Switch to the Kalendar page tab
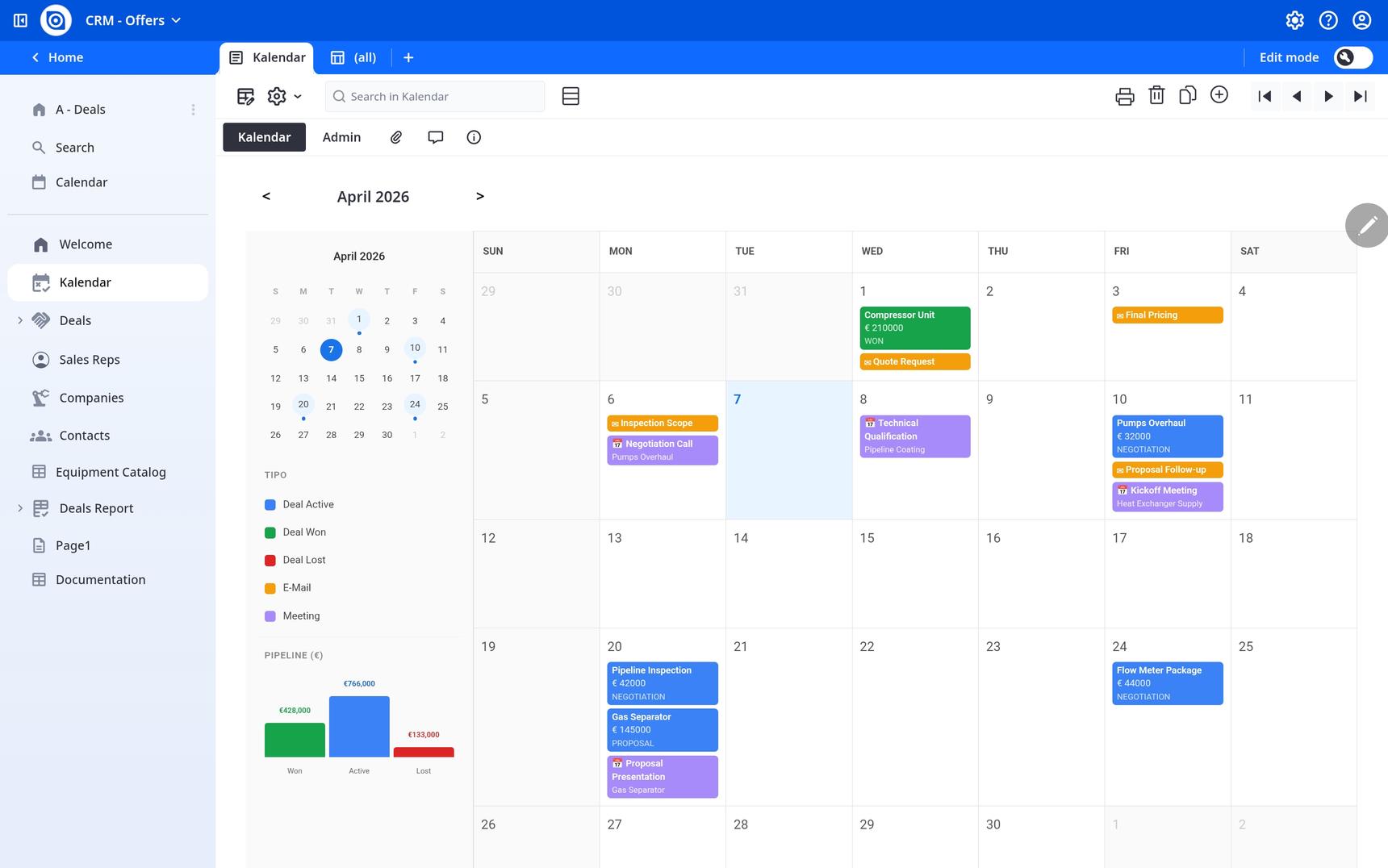1388x868 pixels. tap(267, 58)
